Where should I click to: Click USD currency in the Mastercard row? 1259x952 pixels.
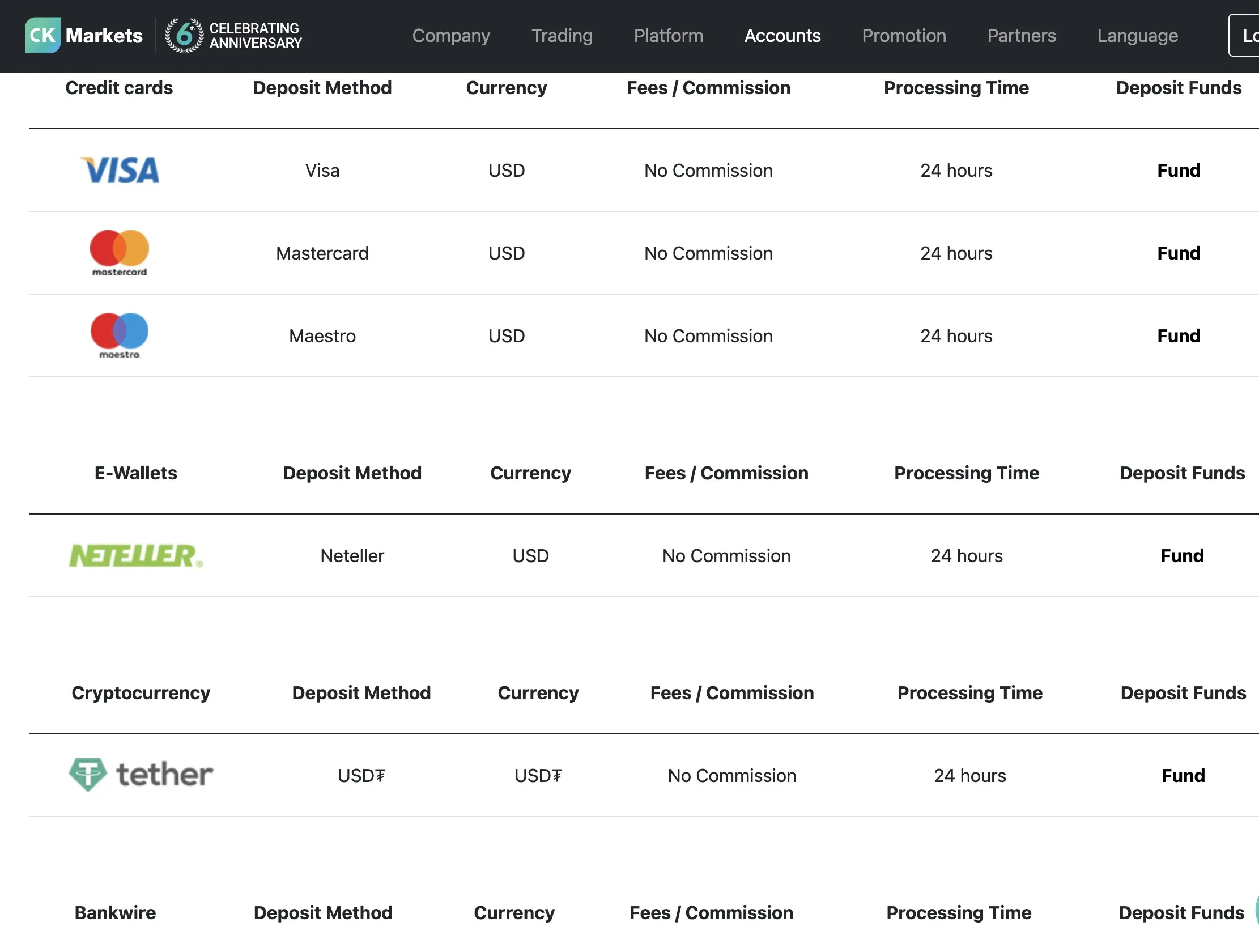[x=506, y=253]
